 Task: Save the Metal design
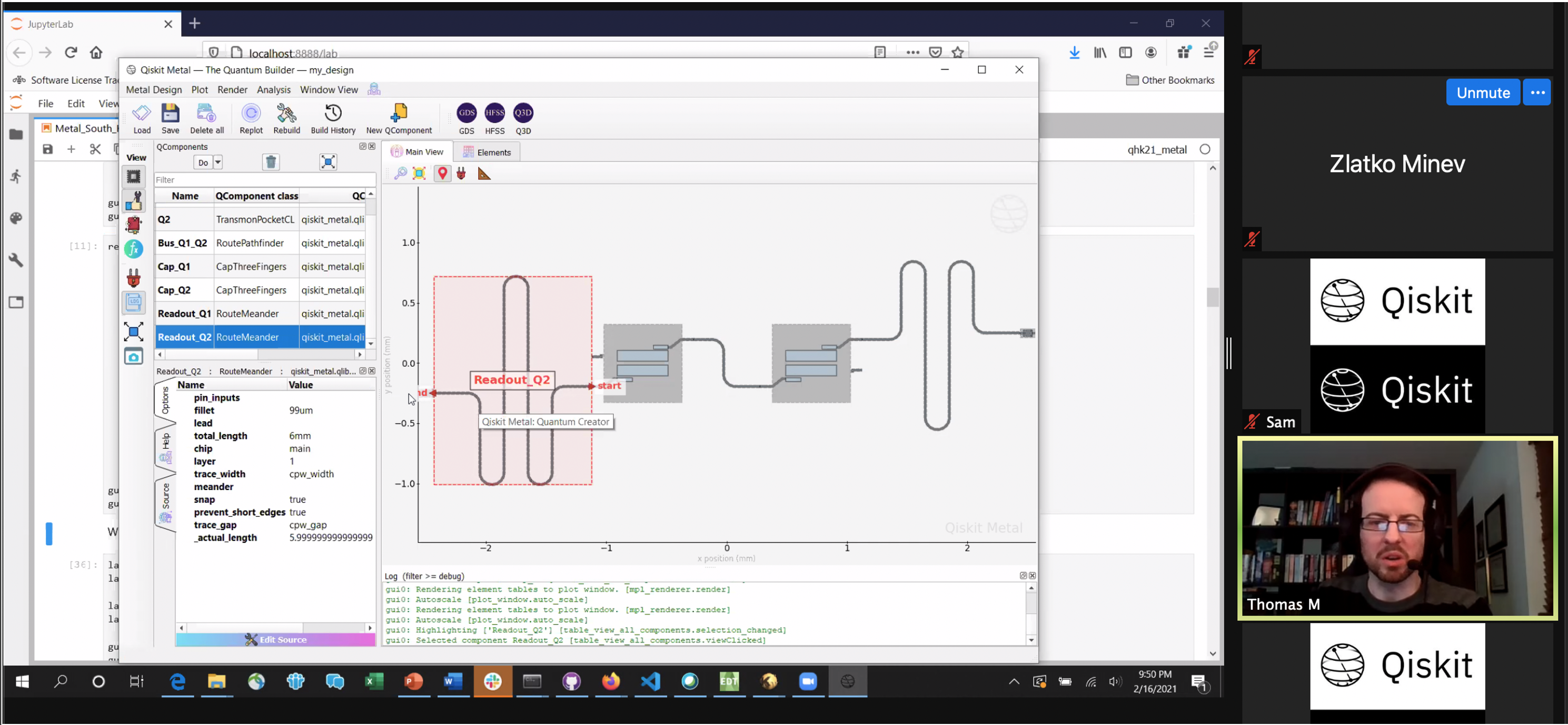[x=171, y=118]
